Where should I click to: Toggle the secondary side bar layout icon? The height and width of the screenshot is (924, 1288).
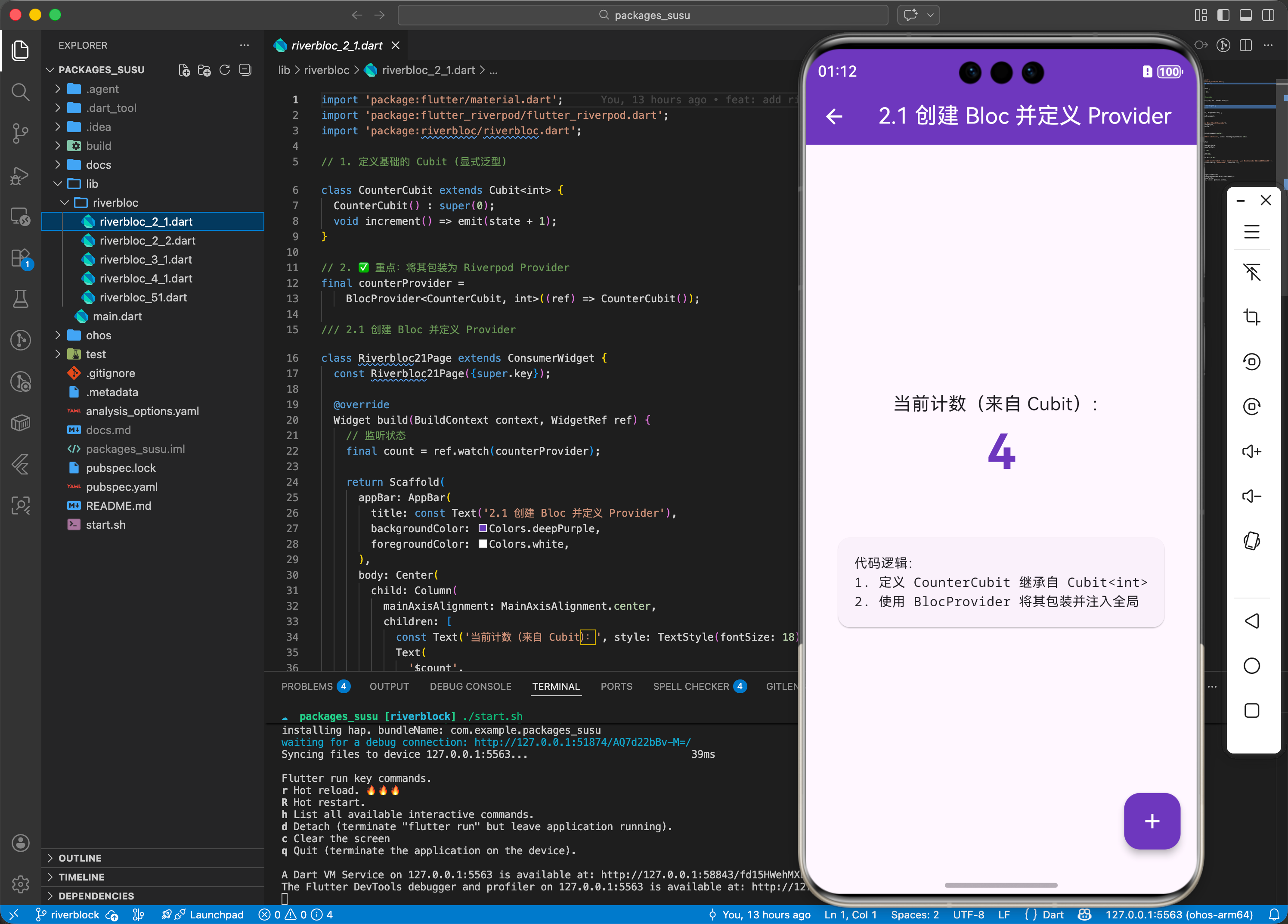coord(1268,15)
